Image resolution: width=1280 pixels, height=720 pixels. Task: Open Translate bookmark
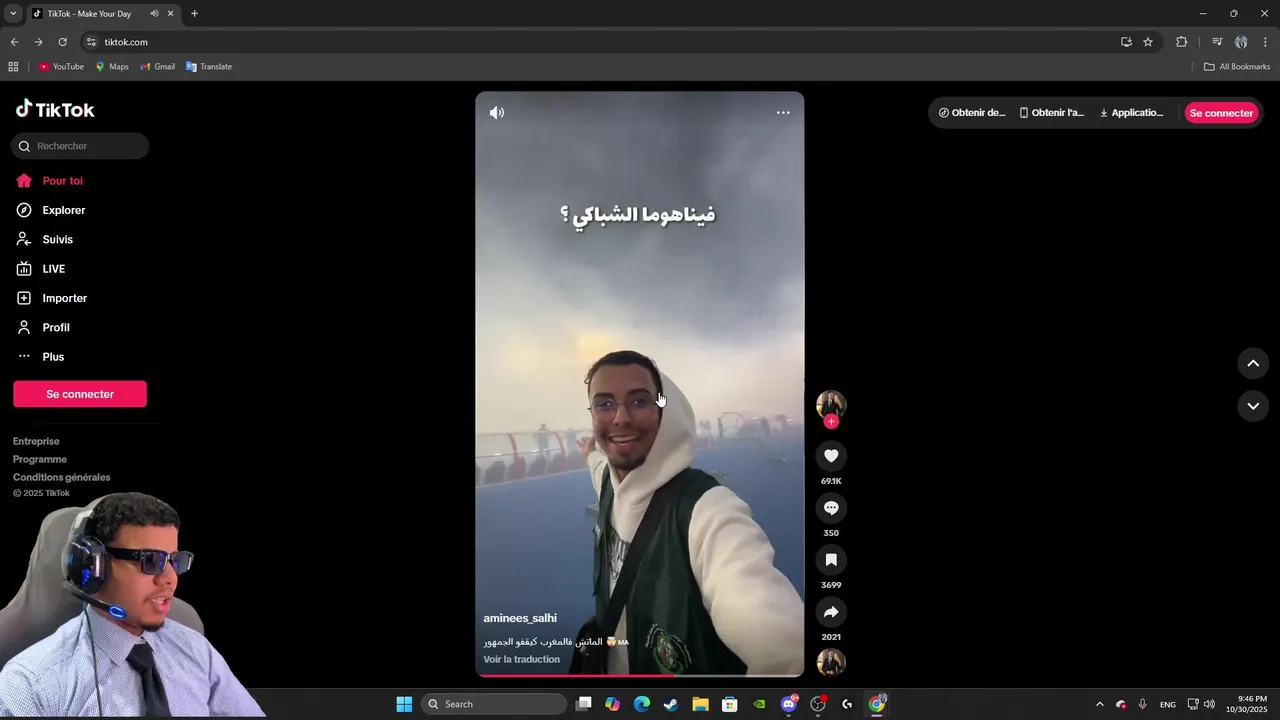(x=209, y=67)
